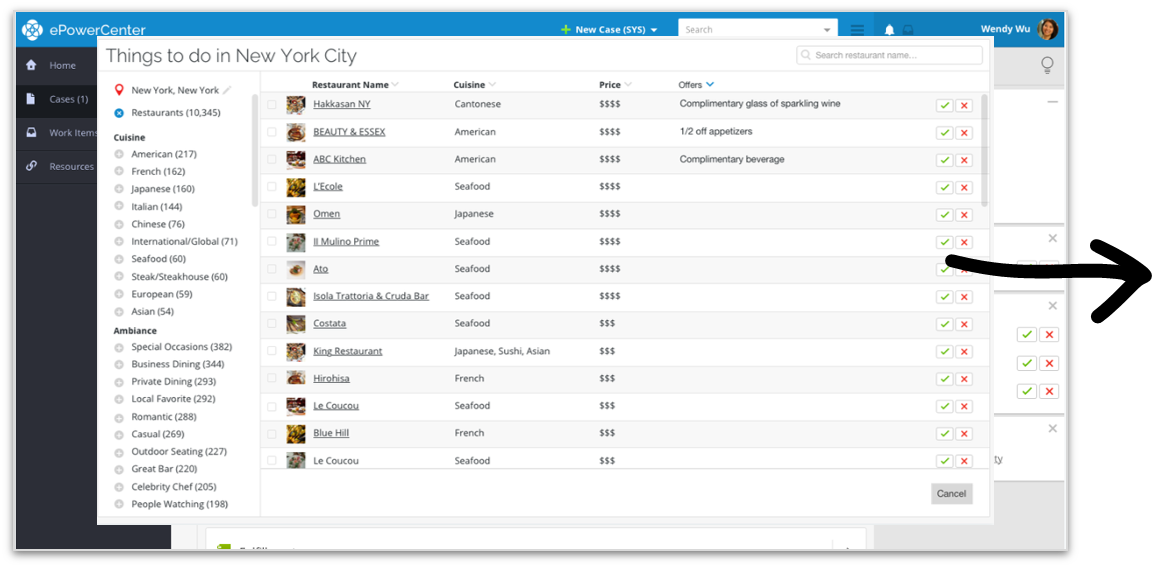Viewport: 1171px width, 567px height.
Task: Reject ABC Kitchen with red X
Action: pos(964,160)
